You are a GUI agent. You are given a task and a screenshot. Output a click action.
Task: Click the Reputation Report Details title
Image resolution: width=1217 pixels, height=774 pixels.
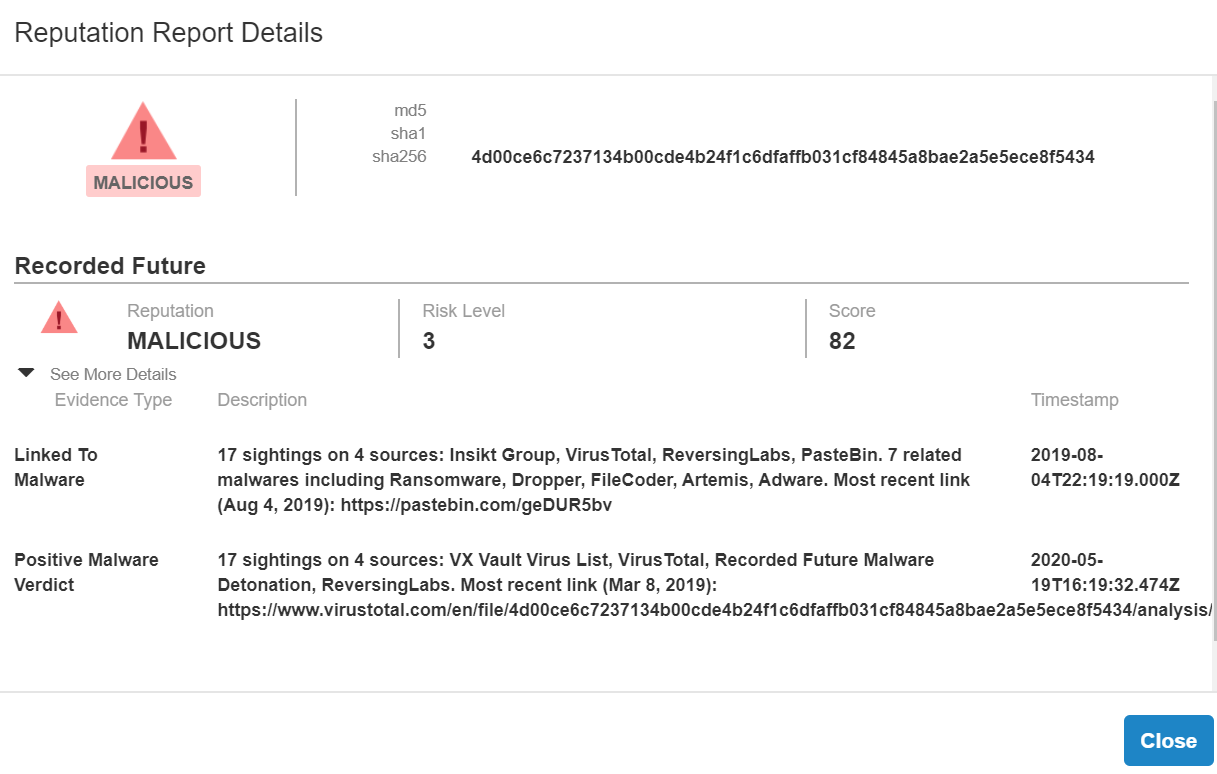click(x=168, y=33)
